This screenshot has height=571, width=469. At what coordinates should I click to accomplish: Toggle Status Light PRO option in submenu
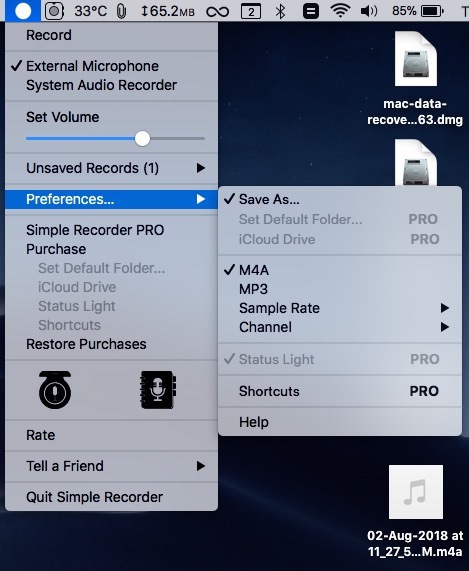340,359
